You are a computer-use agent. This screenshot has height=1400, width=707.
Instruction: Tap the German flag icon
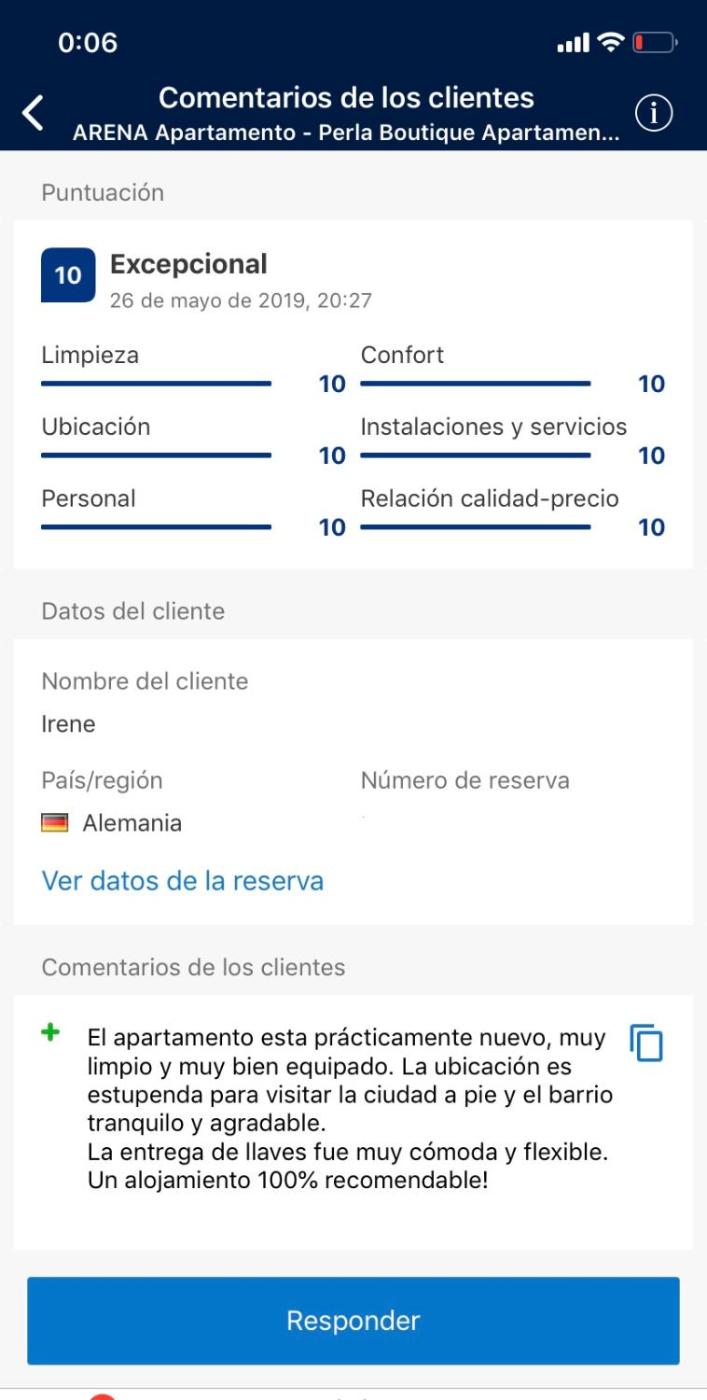pos(54,824)
